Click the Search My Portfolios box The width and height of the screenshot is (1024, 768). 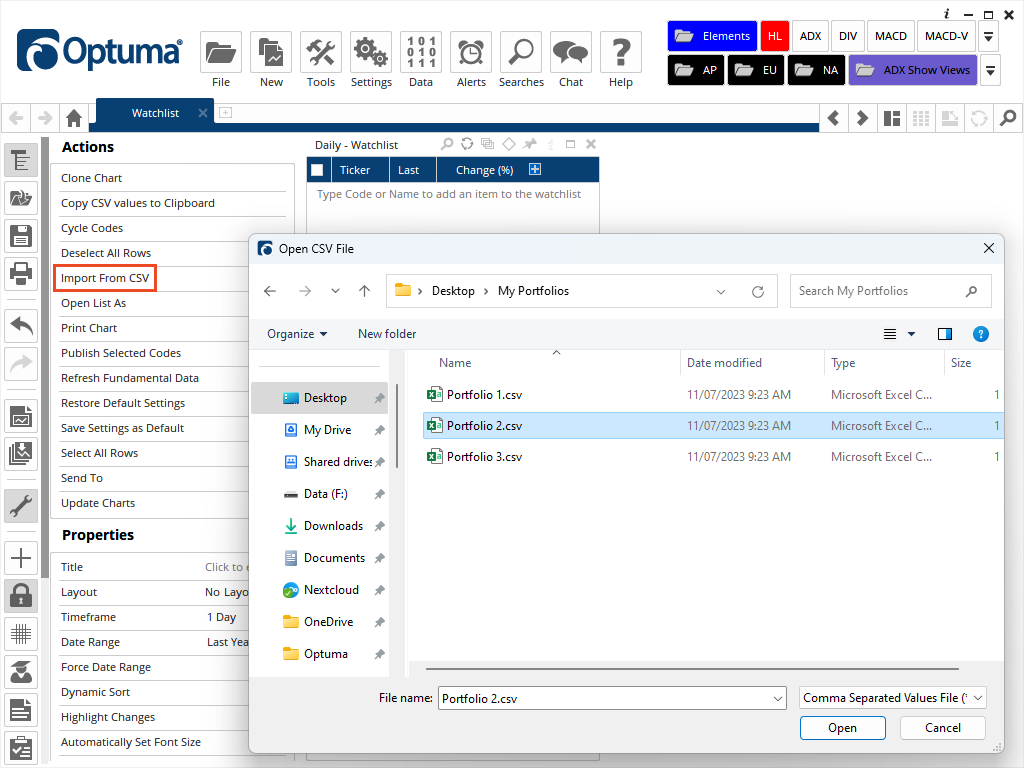(x=890, y=291)
